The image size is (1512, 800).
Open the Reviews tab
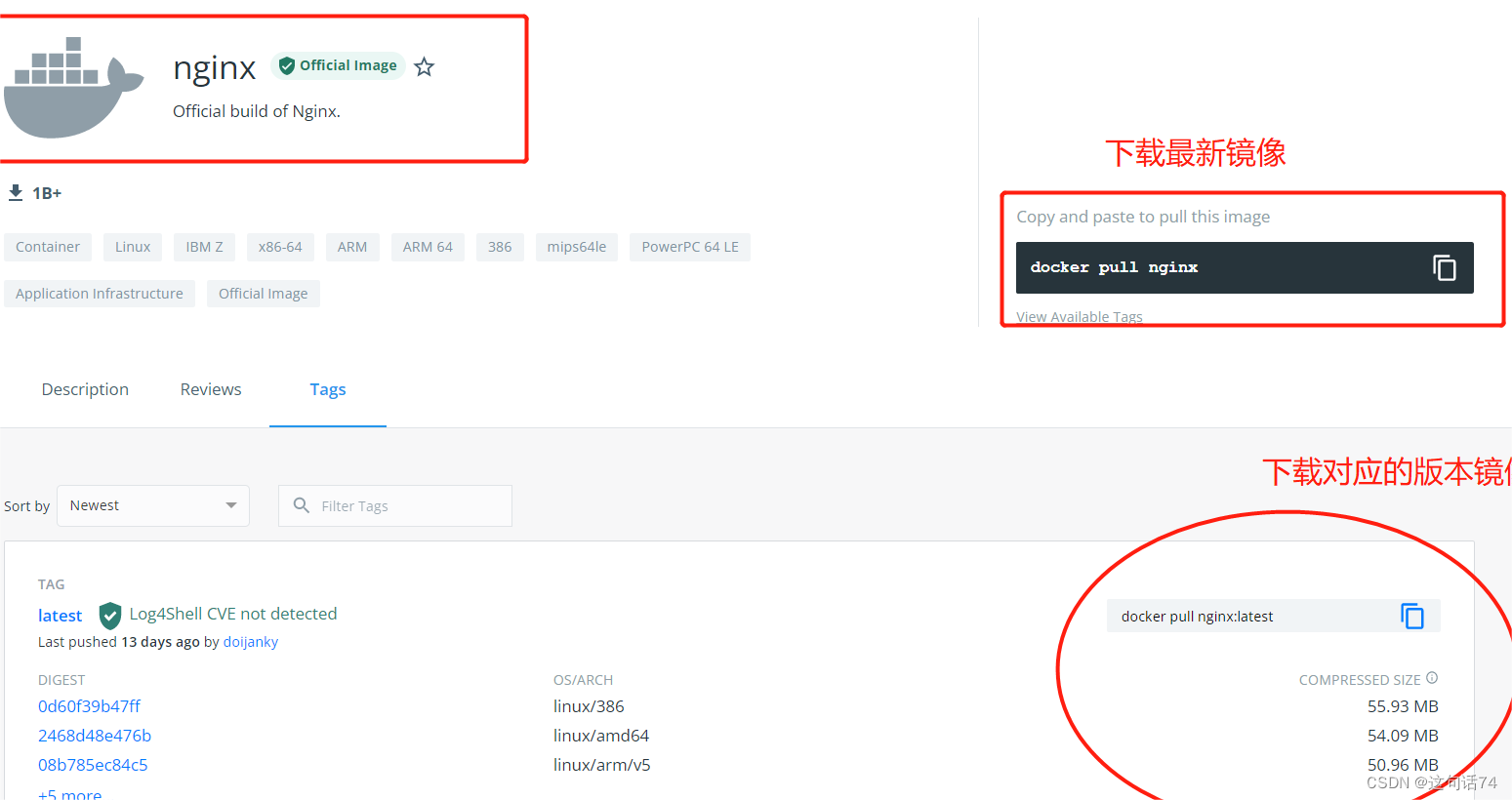point(210,389)
